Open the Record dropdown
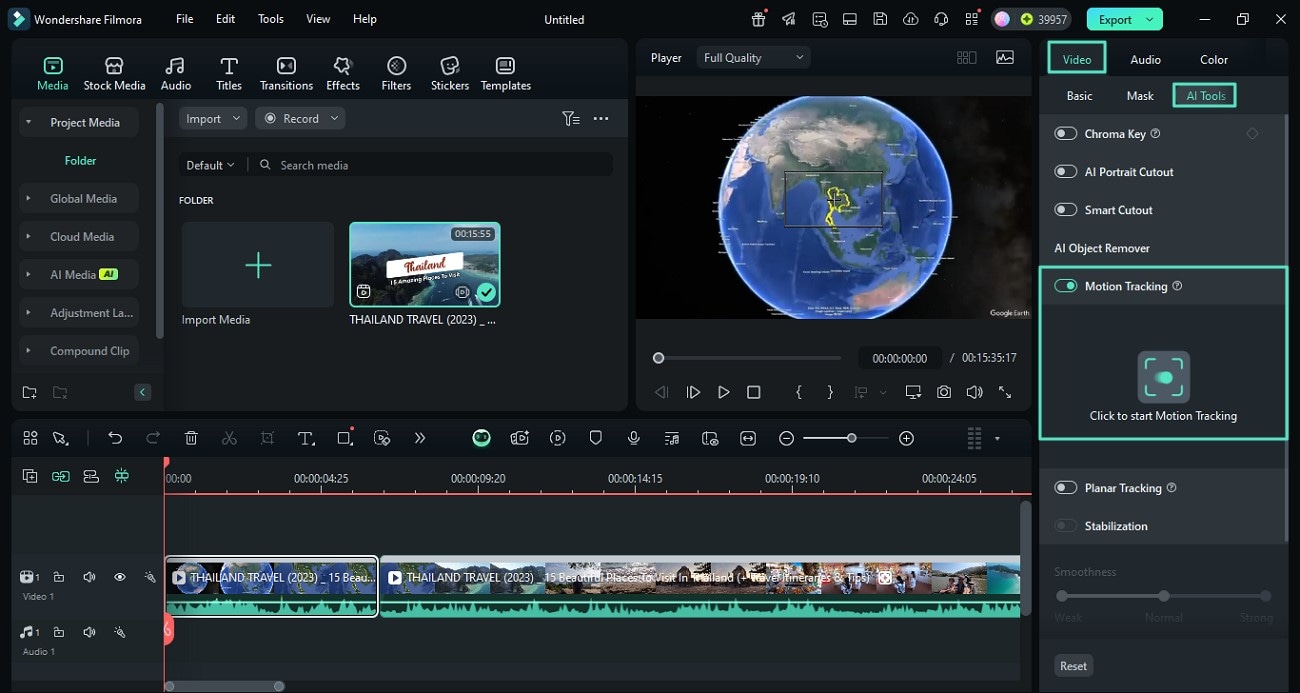This screenshot has height=693, width=1300. (300, 118)
